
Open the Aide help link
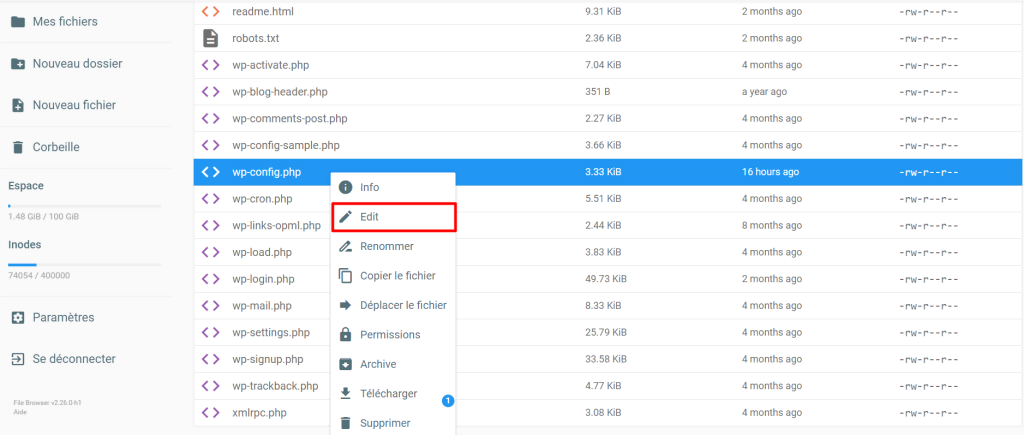coord(18,412)
